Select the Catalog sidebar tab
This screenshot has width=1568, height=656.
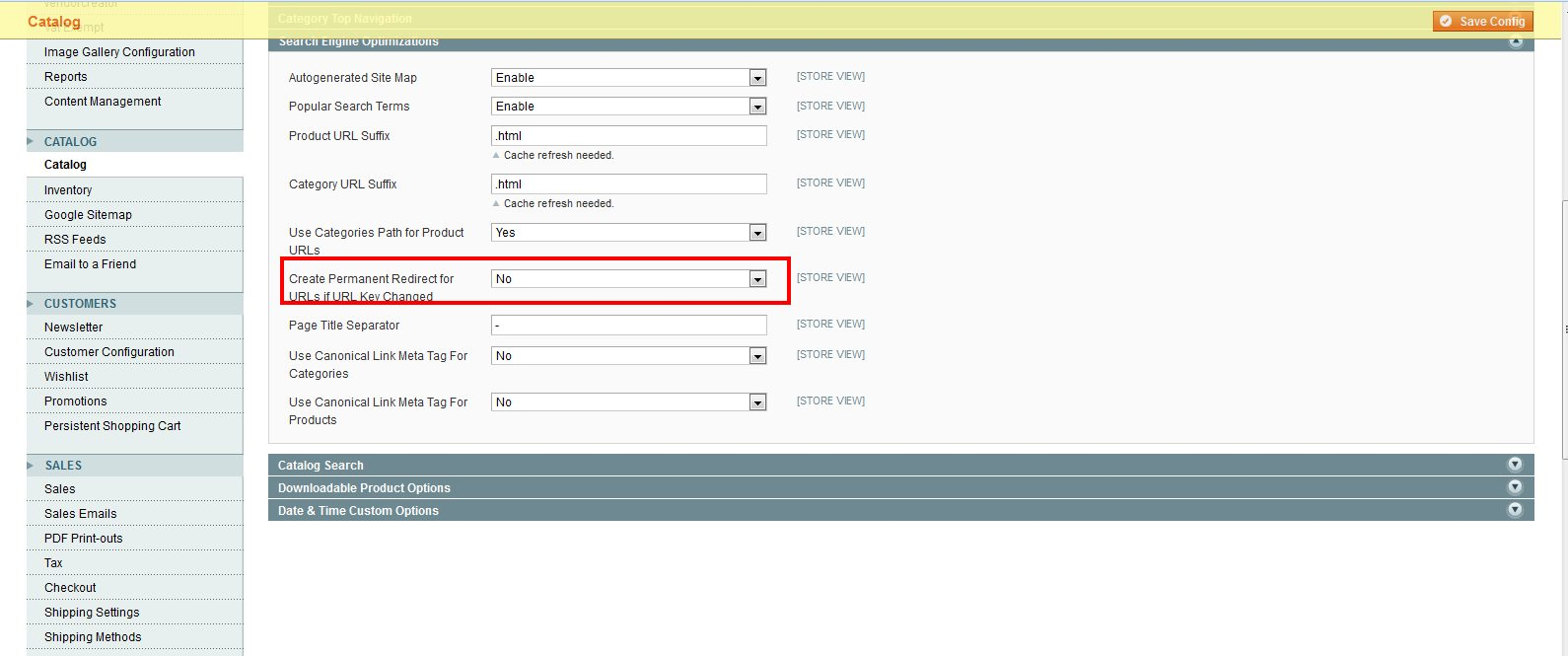coord(134,165)
